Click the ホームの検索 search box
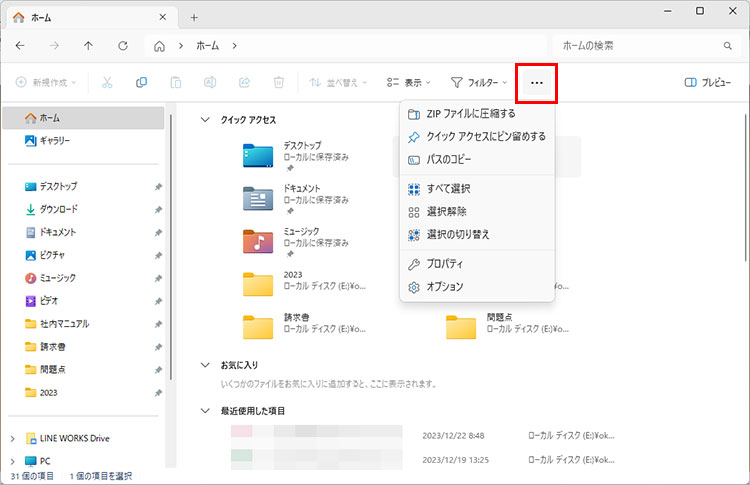Image resolution: width=750 pixels, height=485 pixels. pyautogui.click(x=640, y=46)
